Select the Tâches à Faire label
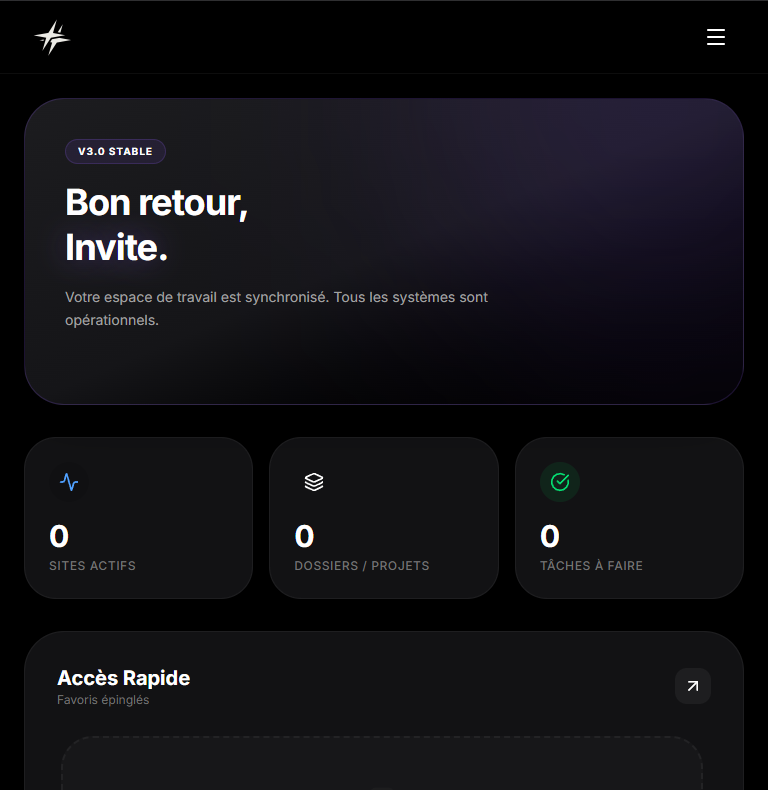The image size is (768, 790). 591,566
